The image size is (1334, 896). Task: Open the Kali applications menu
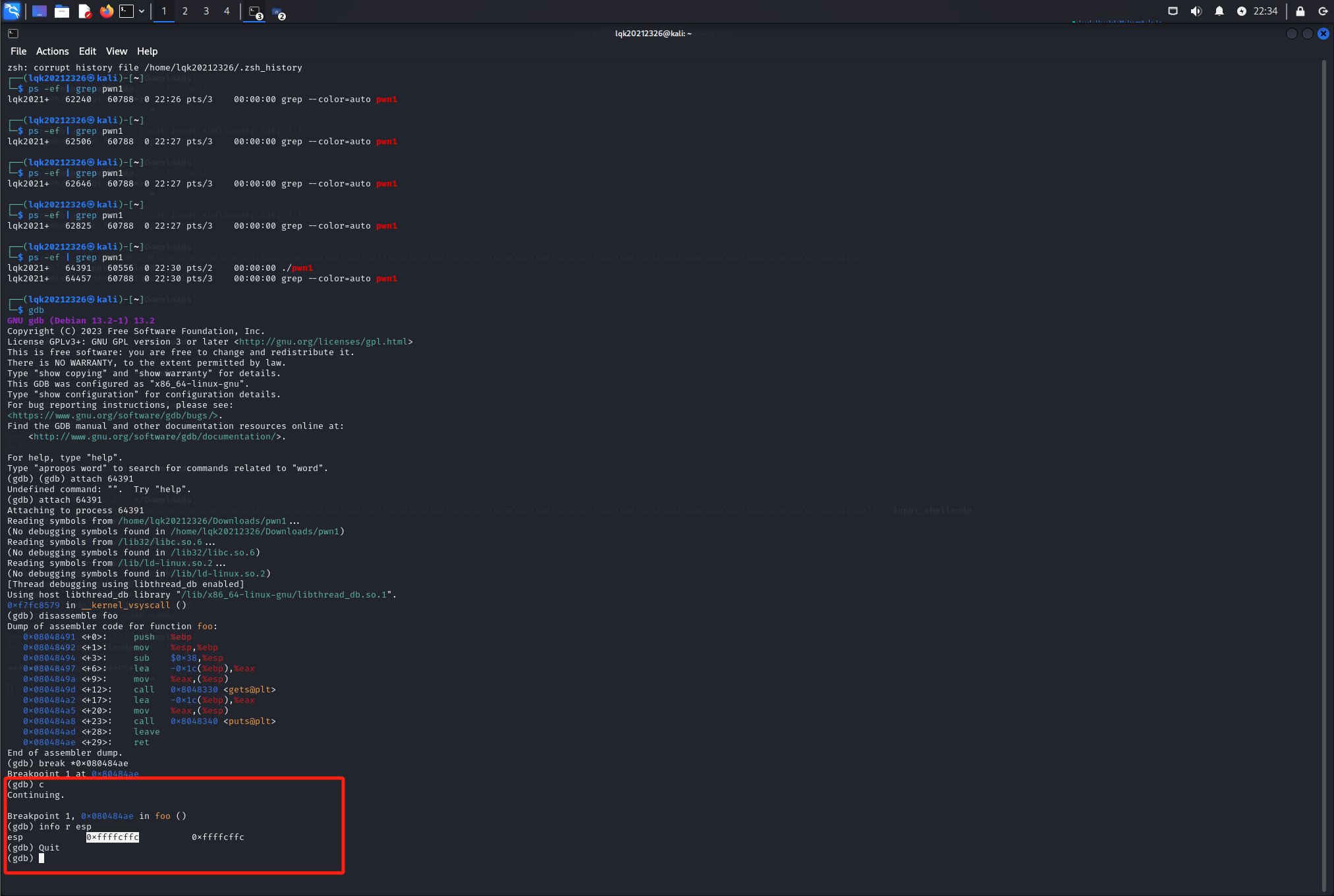tap(12, 11)
